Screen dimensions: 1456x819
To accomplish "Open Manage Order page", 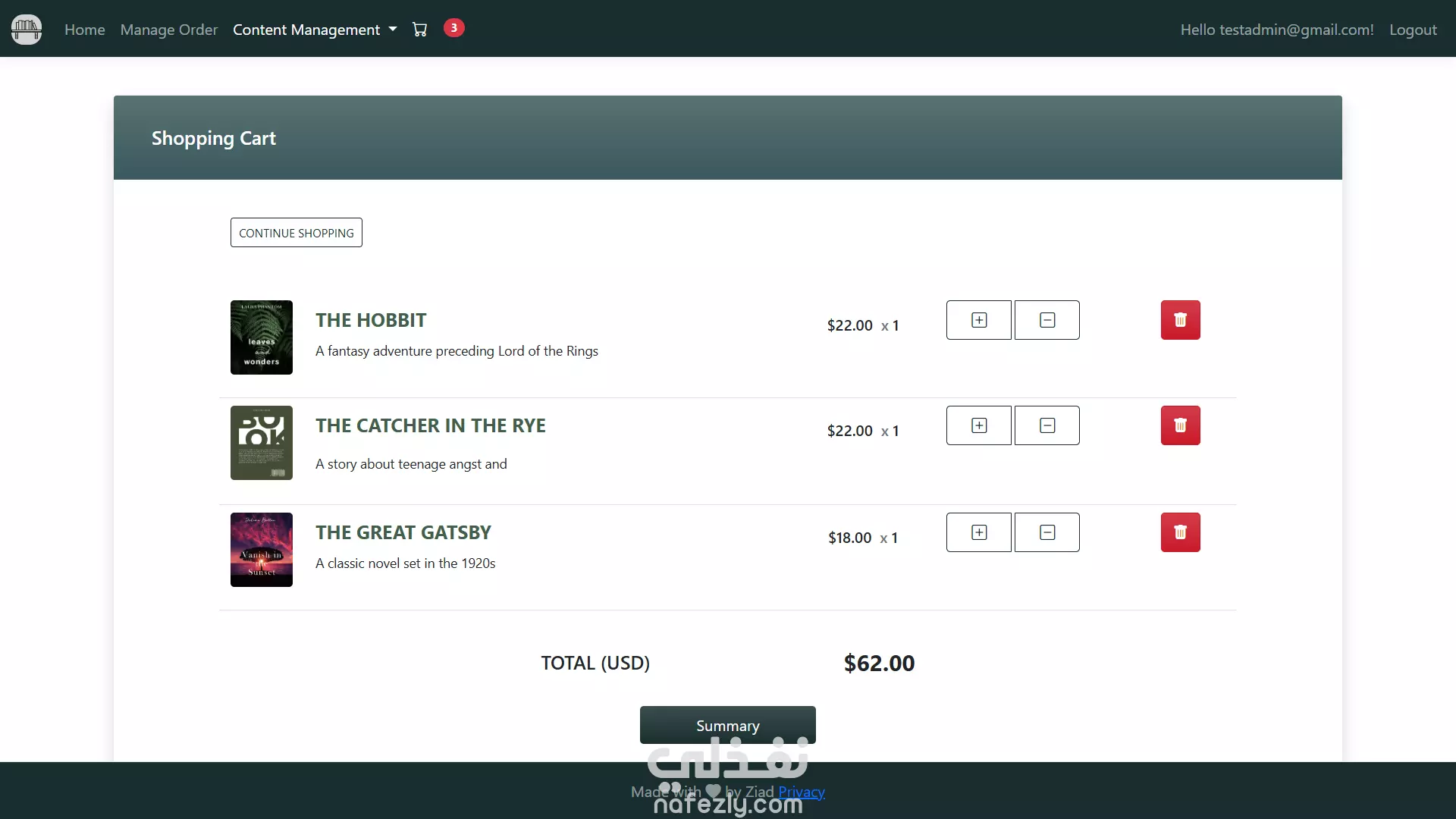I will [x=169, y=30].
